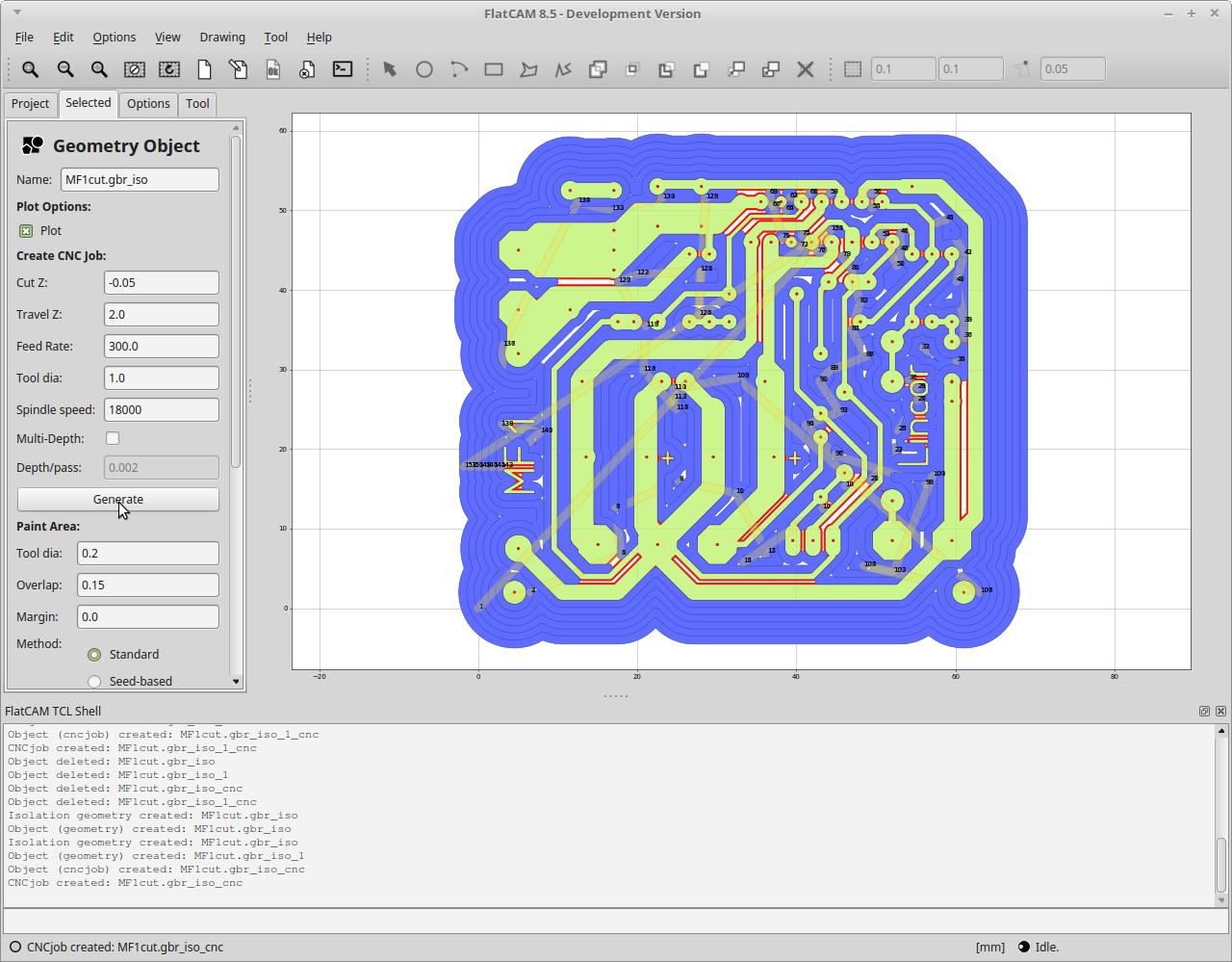Screen dimensions: 1232x962
Task: Pick the rectangle drawing tool
Action: point(494,69)
